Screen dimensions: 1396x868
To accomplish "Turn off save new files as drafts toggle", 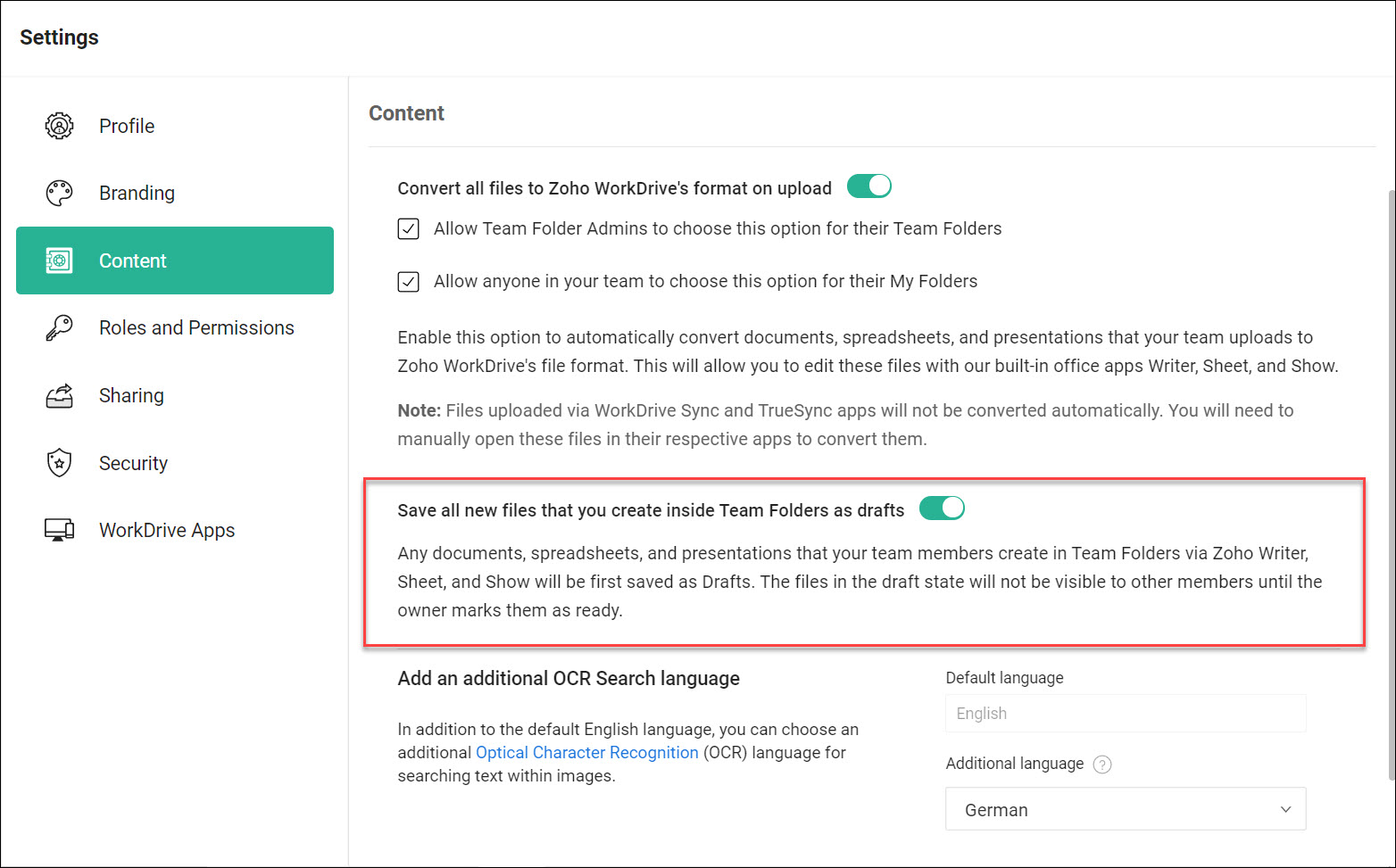I will [942, 508].
